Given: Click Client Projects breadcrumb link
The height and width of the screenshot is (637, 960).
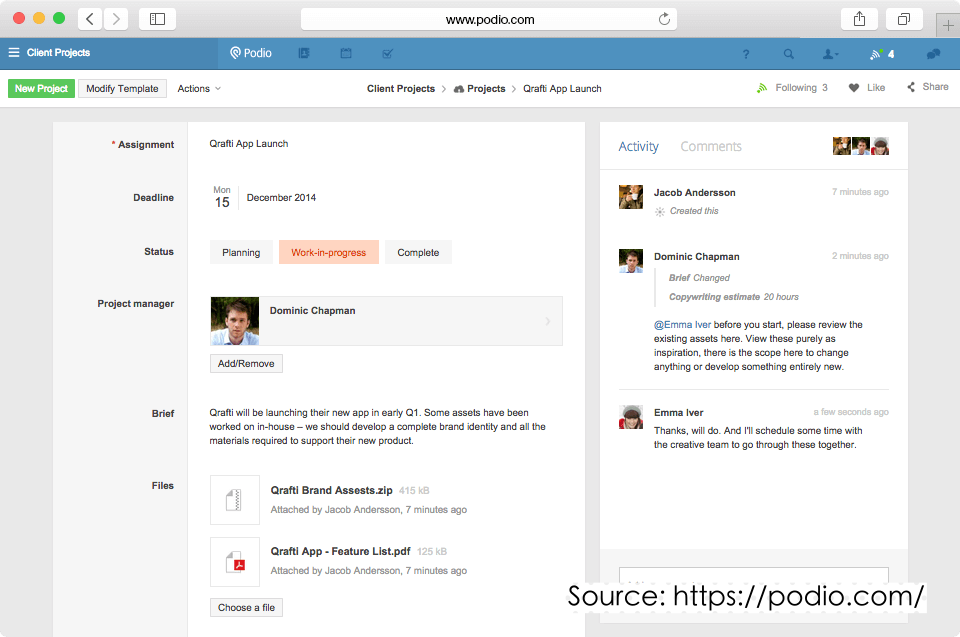Looking at the screenshot, I should point(400,89).
